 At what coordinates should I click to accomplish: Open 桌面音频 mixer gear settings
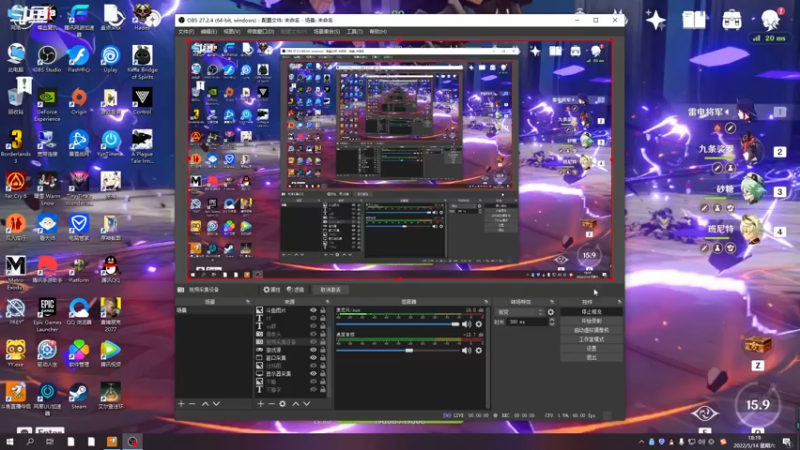pyautogui.click(x=479, y=351)
